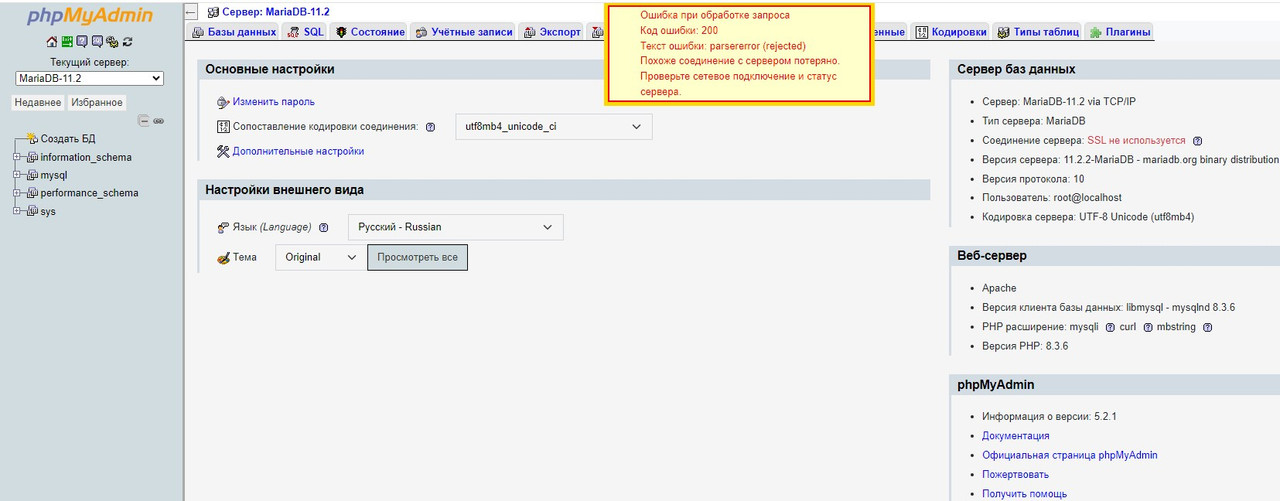Viewport: 1280px width, 501px height.
Task: Click the help icon after mysqli extension
Action: pos(1110,327)
